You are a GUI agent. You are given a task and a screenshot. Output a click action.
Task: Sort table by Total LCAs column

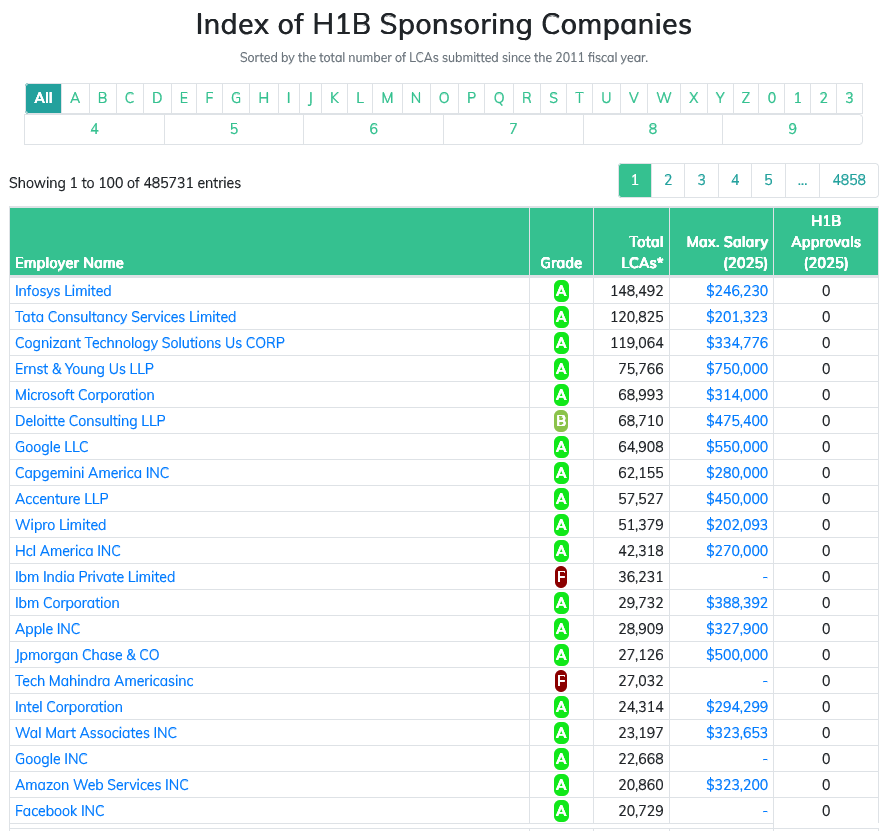pyautogui.click(x=631, y=252)
